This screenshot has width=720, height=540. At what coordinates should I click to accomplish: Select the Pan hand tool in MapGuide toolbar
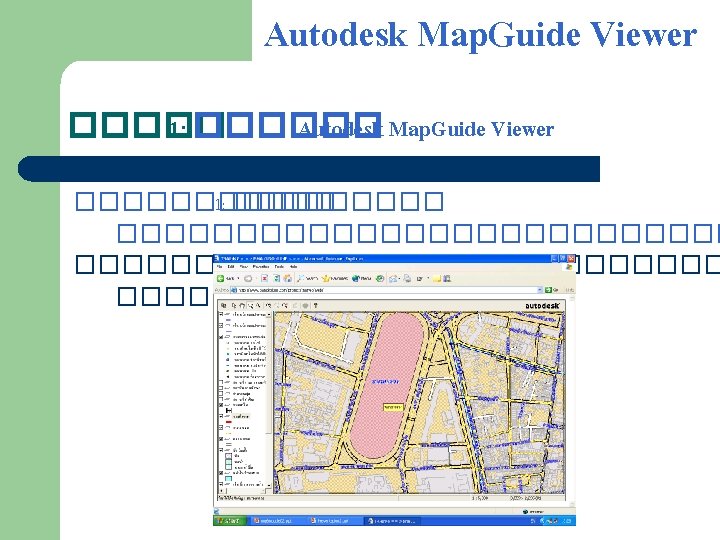(242, 305)
